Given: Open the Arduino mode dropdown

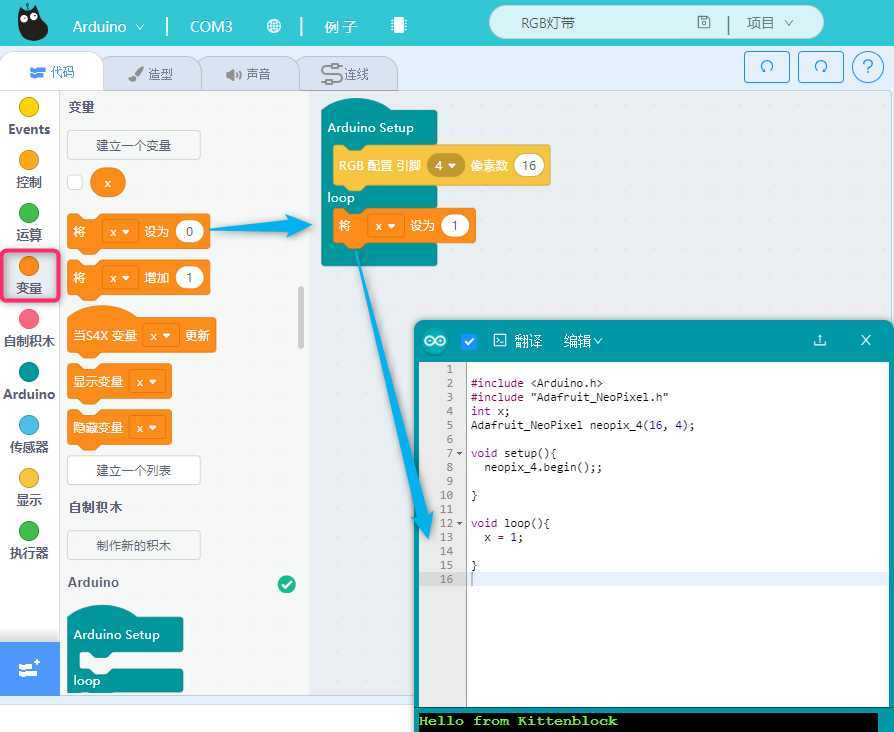Looking at the screenshot, I should pyautogui.click(x=108, y=26).
